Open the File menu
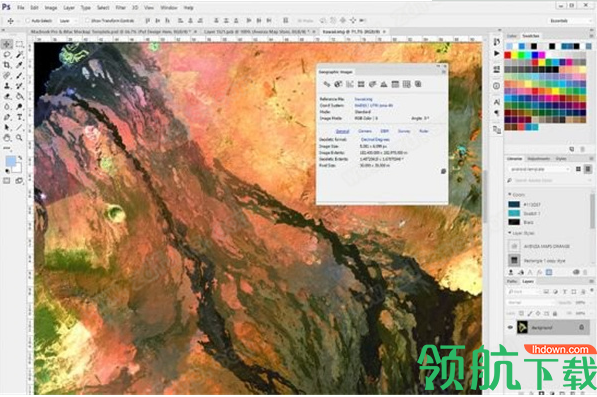 [21, 7]
